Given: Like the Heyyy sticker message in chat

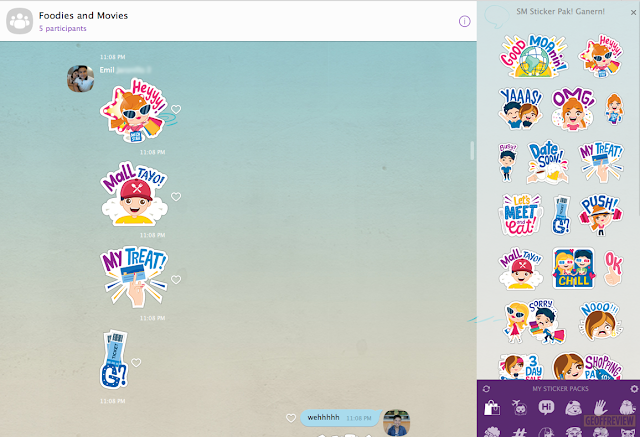Looking at the screenshot, I should coord(176,109).
